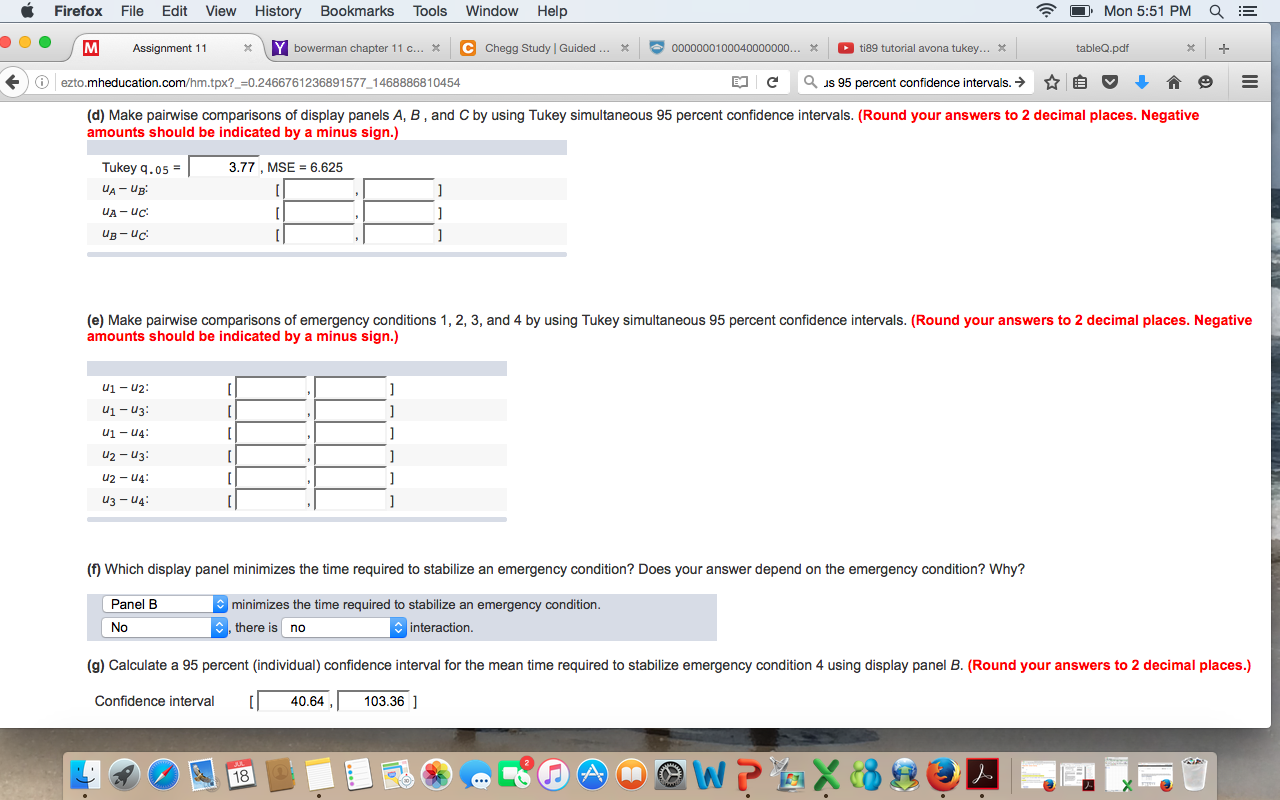
Task: Open System Preferences from the dock
Action: (x=669, y=774)
